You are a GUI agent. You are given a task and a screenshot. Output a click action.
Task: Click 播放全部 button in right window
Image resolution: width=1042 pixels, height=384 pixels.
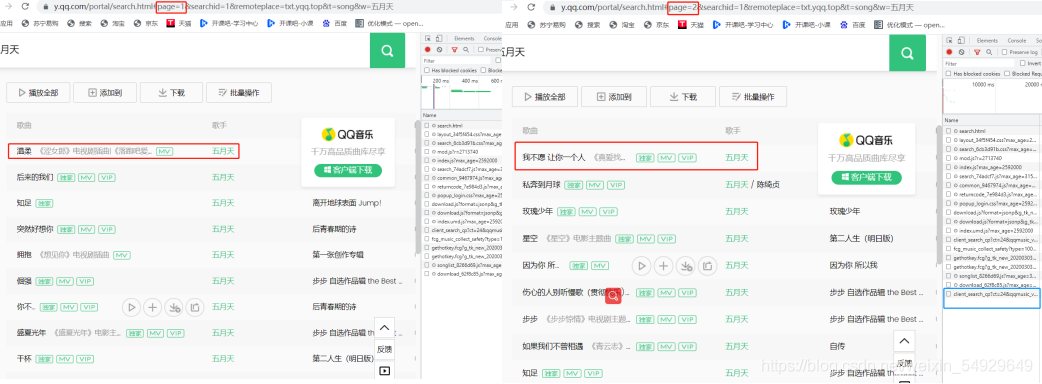pyautogui.click(x=544, y=96)
